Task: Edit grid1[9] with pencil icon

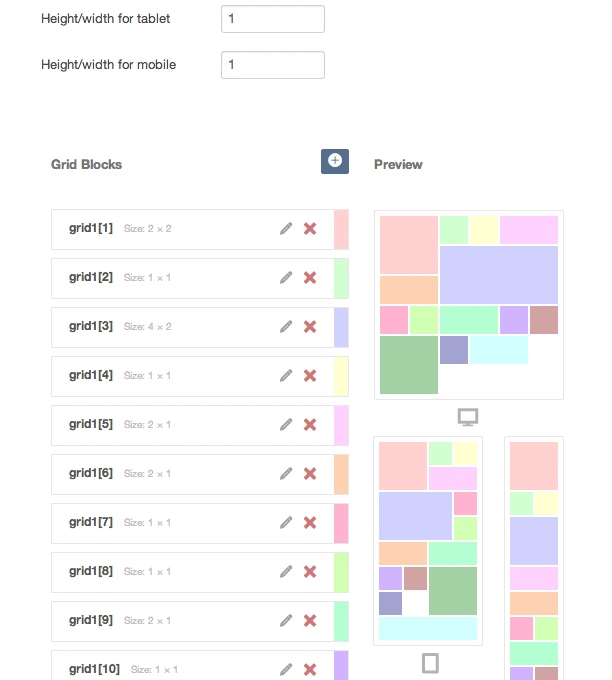Action: tap(286, 621)
